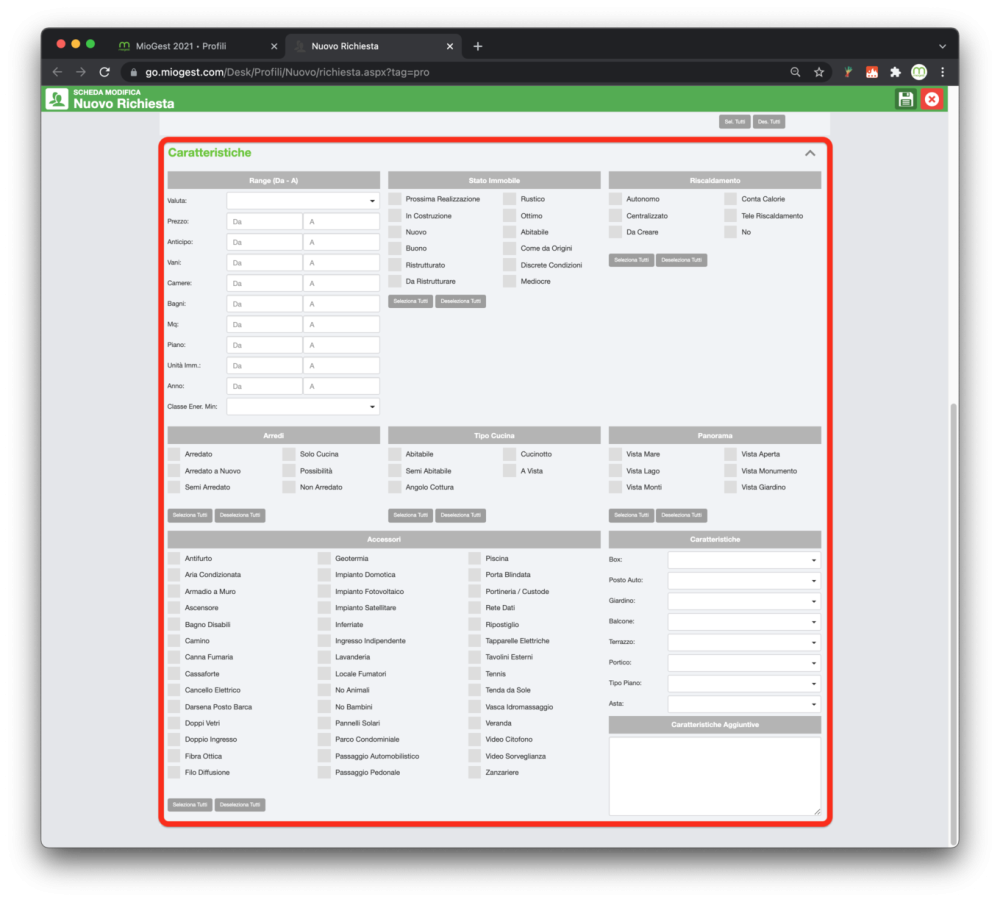Click the Sel. Tutti button at top

pyautogui.click(x=735, y=122)
